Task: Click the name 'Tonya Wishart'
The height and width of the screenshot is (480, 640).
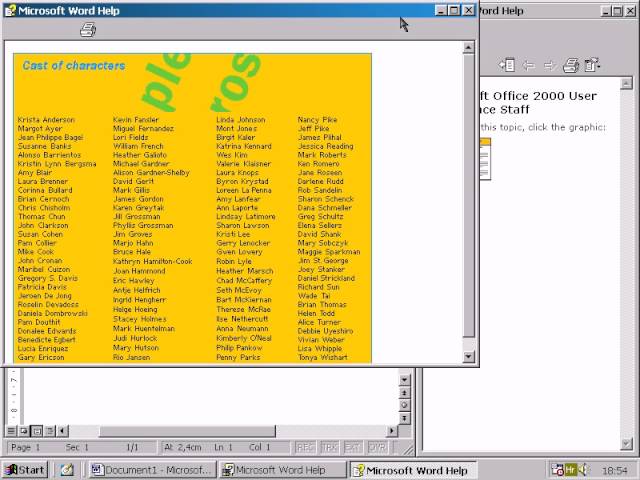Action: (322, 357)
